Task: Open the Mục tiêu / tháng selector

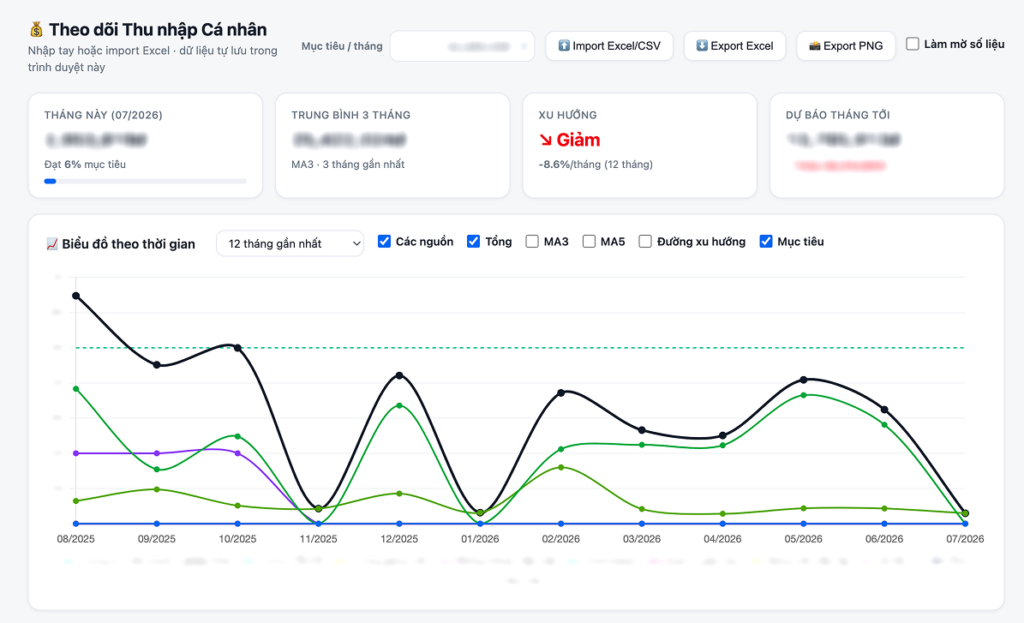Action: pos(462,46)
